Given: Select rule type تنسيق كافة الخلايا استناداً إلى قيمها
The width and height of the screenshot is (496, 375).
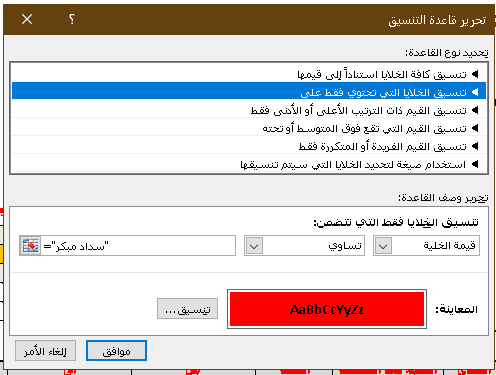Looking at the screenshot, I should (249, 74).
